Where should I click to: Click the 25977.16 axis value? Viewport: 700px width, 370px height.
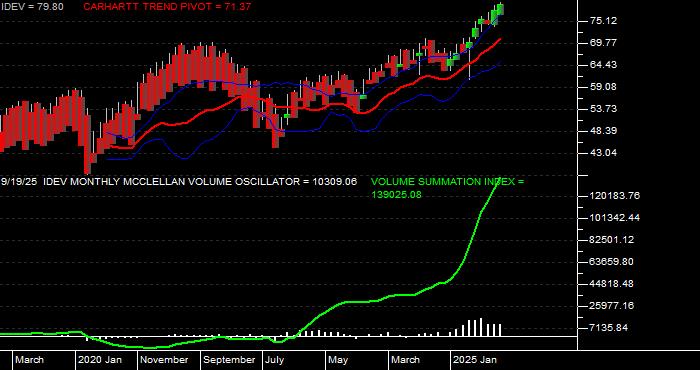[612, 306]
